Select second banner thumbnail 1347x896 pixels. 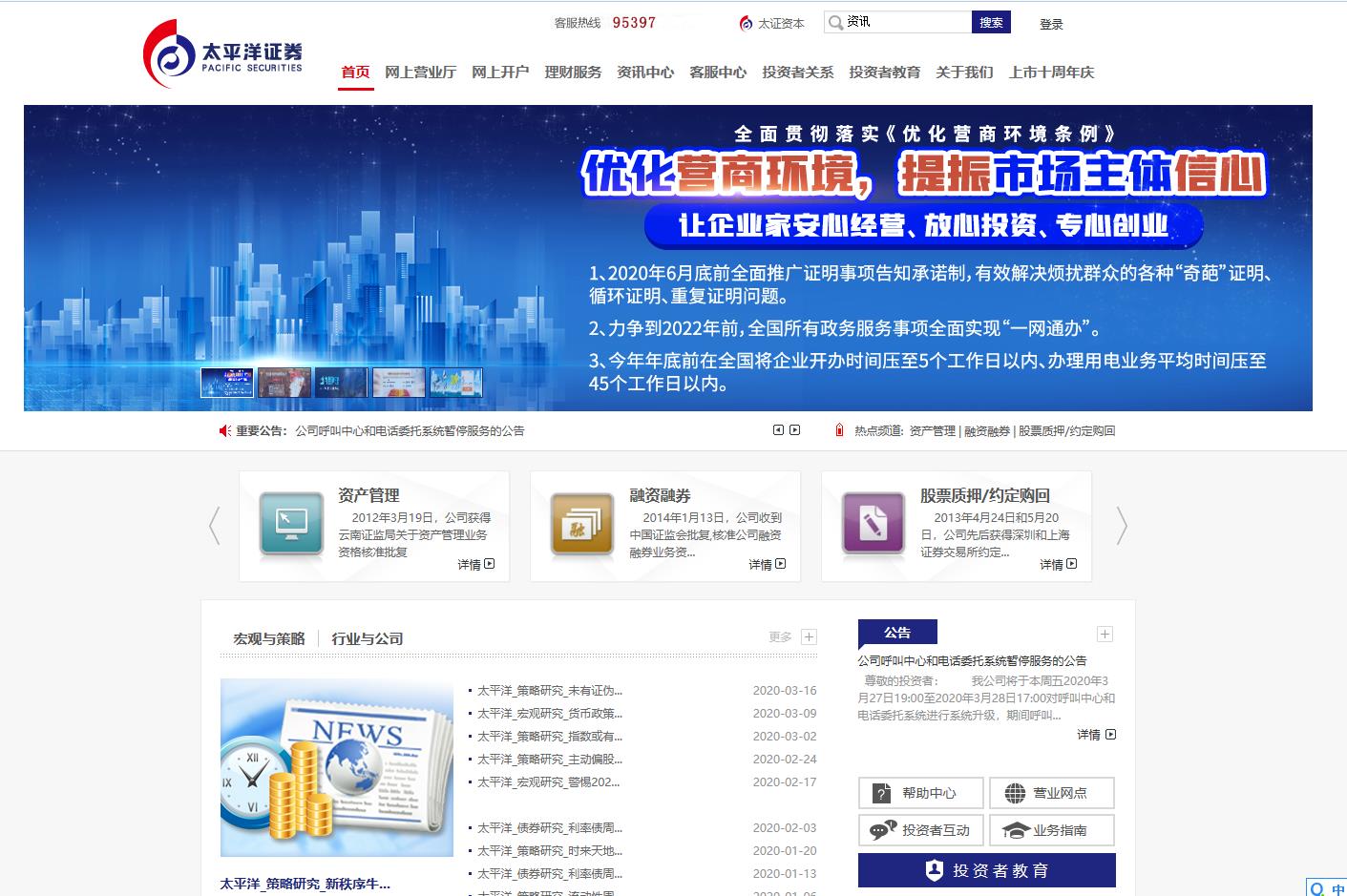click(x=284, y=382)
